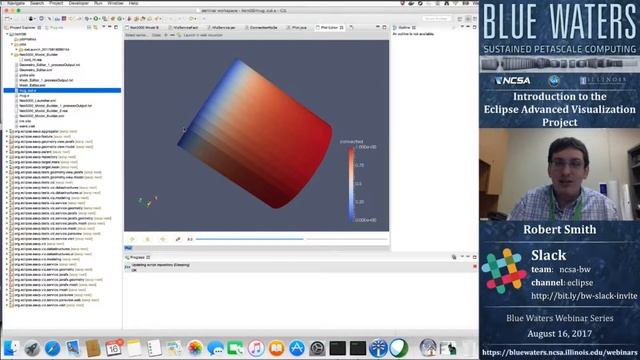Select the Progress view tab
Viewport: 640px width, 360px height.
pos(137,257)
